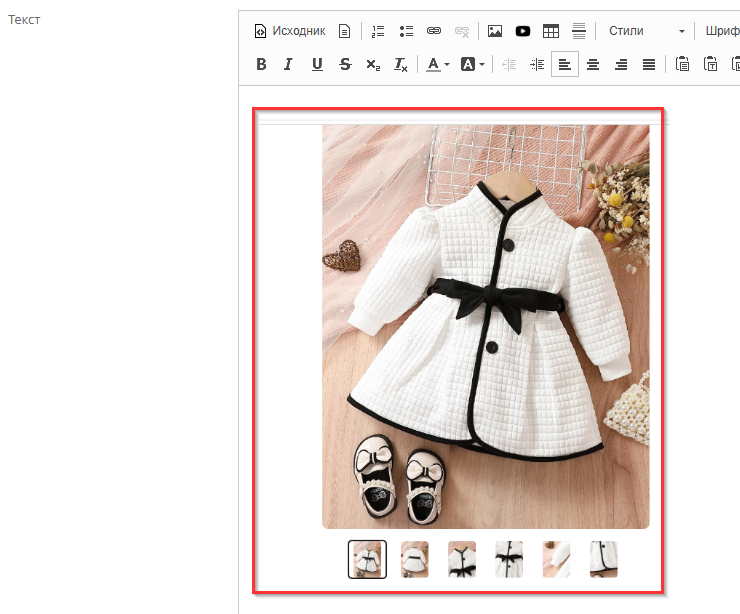Click the Исходник source button
Viewport: 740px width, 614px height.
(290, 31)
